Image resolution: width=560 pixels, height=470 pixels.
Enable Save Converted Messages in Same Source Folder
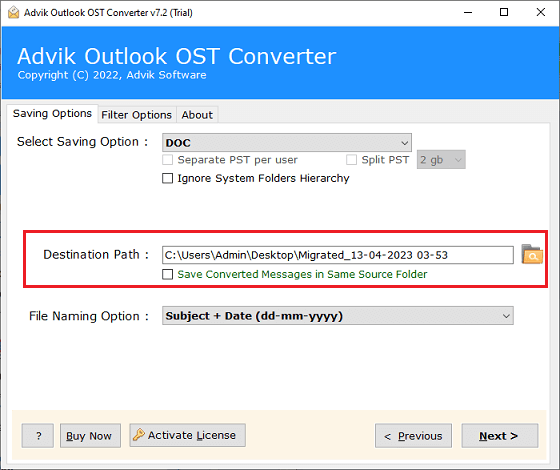pos(168,274)
